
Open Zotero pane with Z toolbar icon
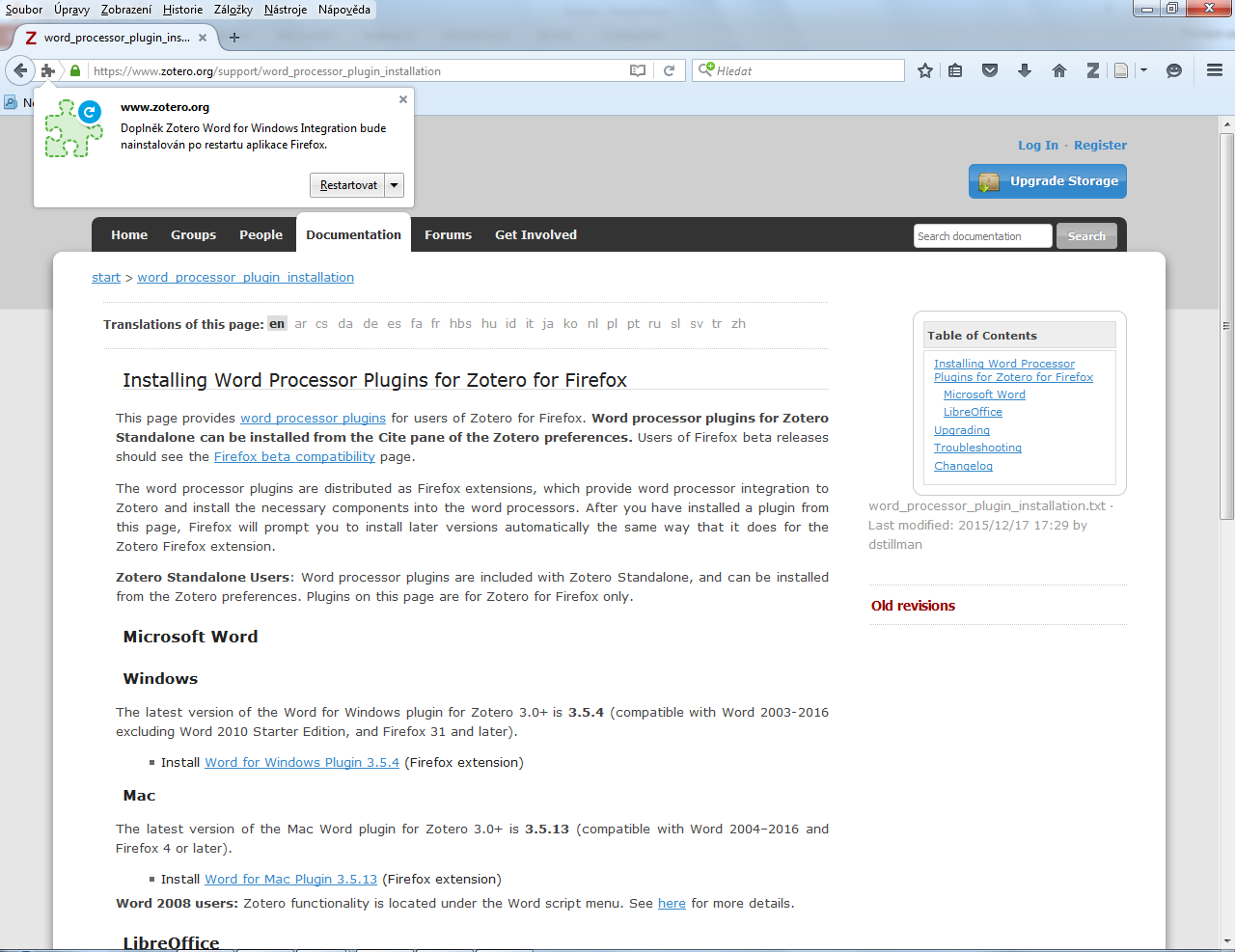[1093, 70]
